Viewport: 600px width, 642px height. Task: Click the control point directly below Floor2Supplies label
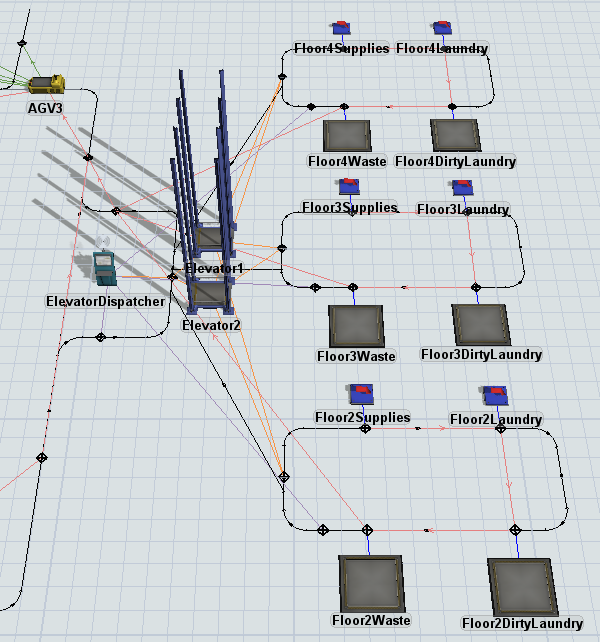pyautogui.click(x=365, y=428)
